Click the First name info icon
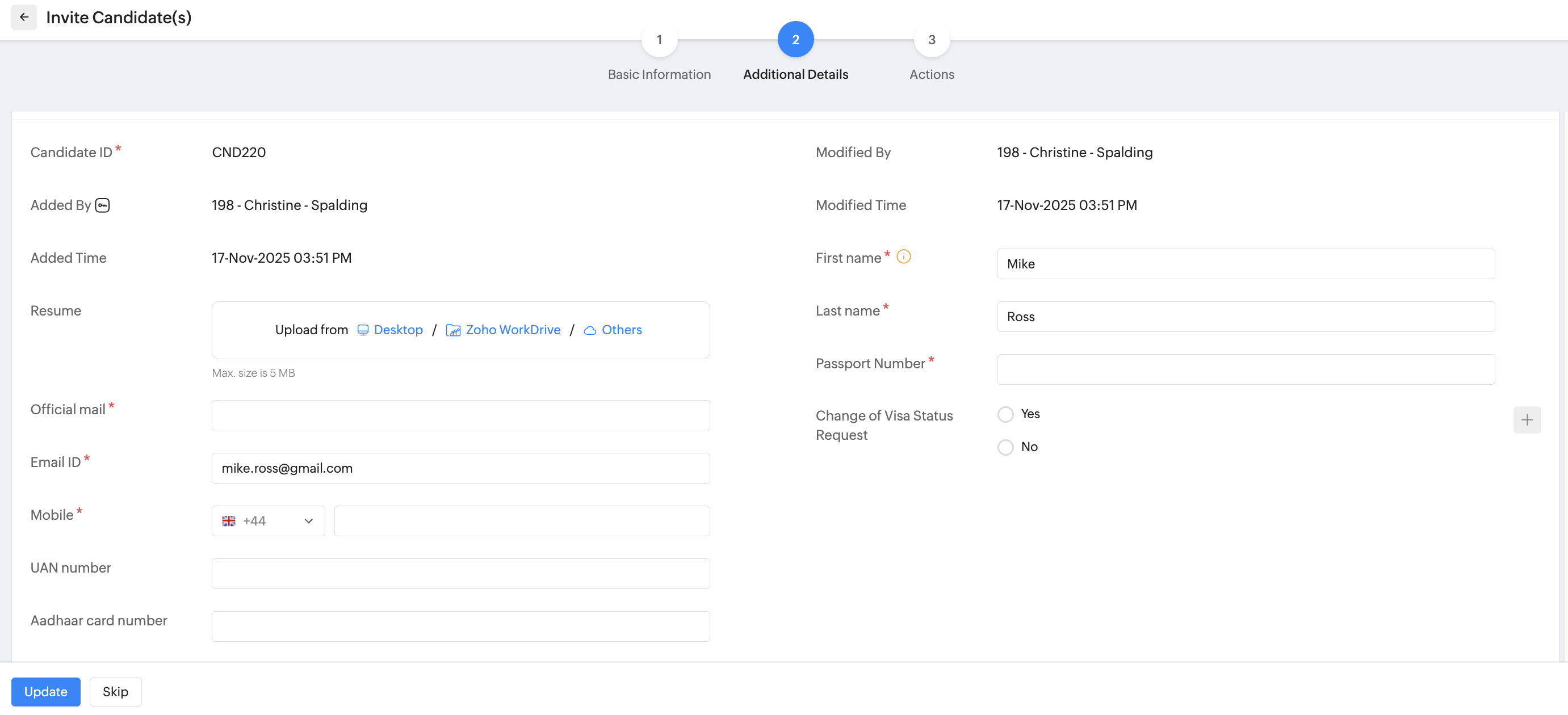The height and width of the screenshot is (715, 1568). click(904, 257)
